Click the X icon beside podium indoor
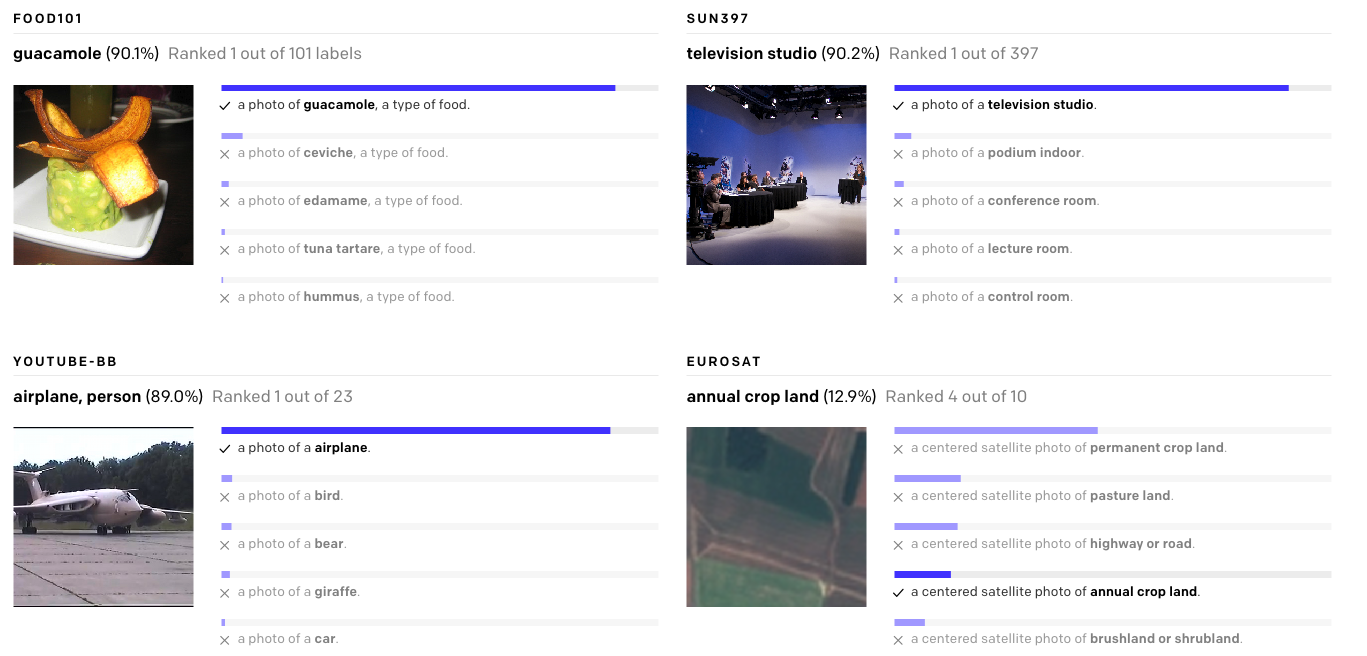Image resolution: width=1367 pixels, height=656 pixels. (898, 154)
